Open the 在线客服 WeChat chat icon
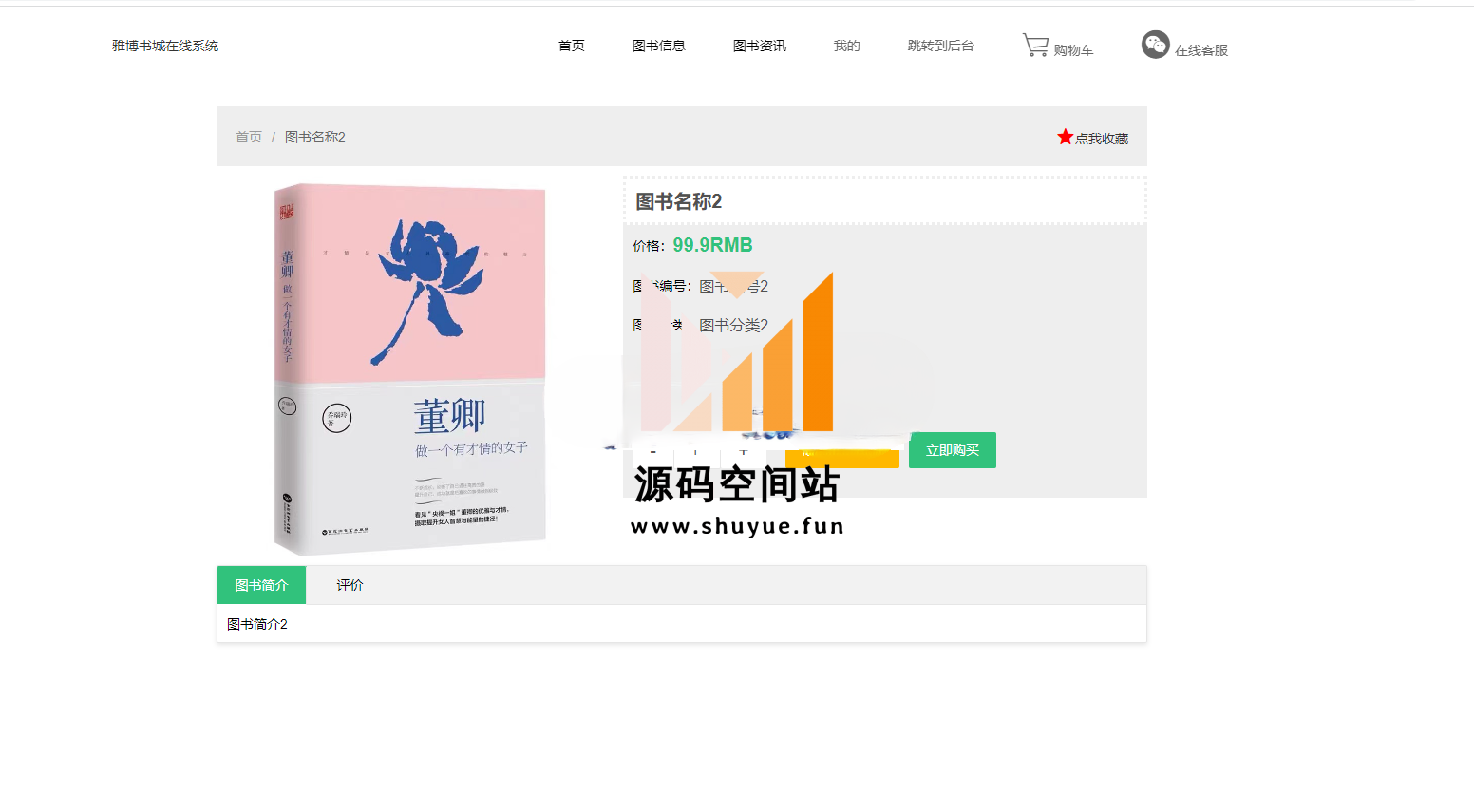The height and width of the screenshot is (812, 1474). pos(1156,45)
